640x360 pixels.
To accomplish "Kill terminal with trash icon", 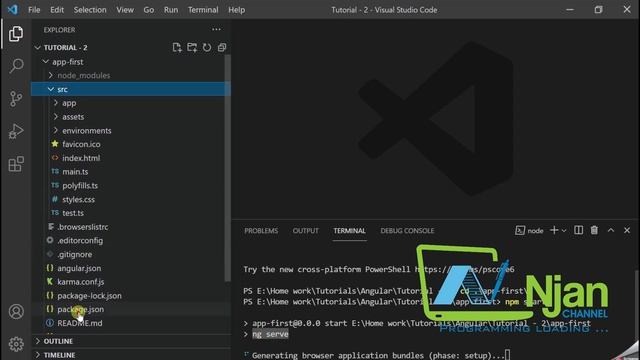I will 594,231.
